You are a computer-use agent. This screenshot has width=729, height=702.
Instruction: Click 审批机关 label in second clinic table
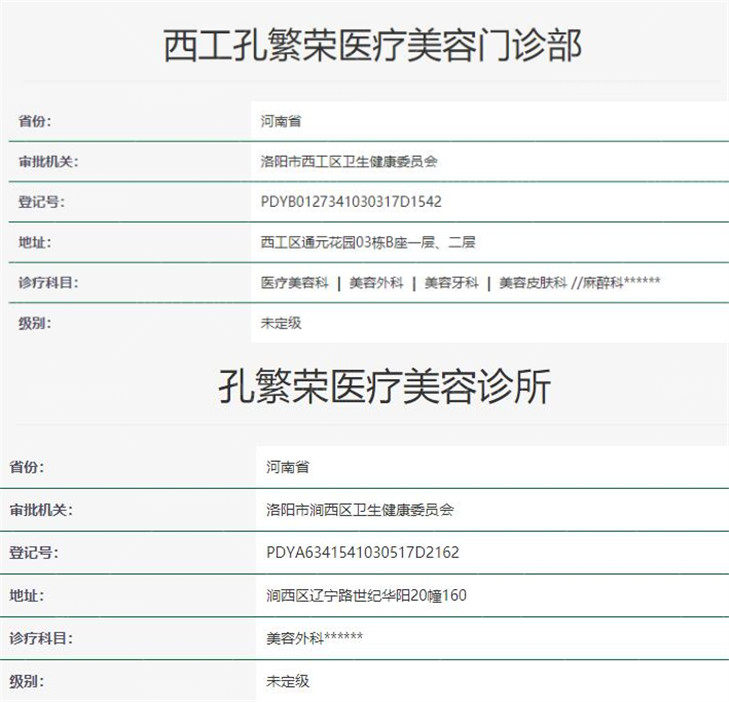pos(41,510)
